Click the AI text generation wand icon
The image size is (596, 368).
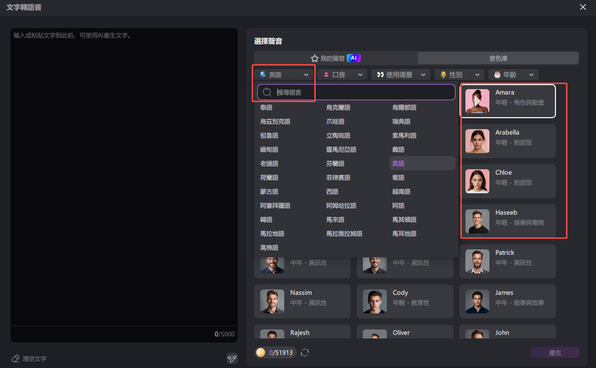(232, 358)
